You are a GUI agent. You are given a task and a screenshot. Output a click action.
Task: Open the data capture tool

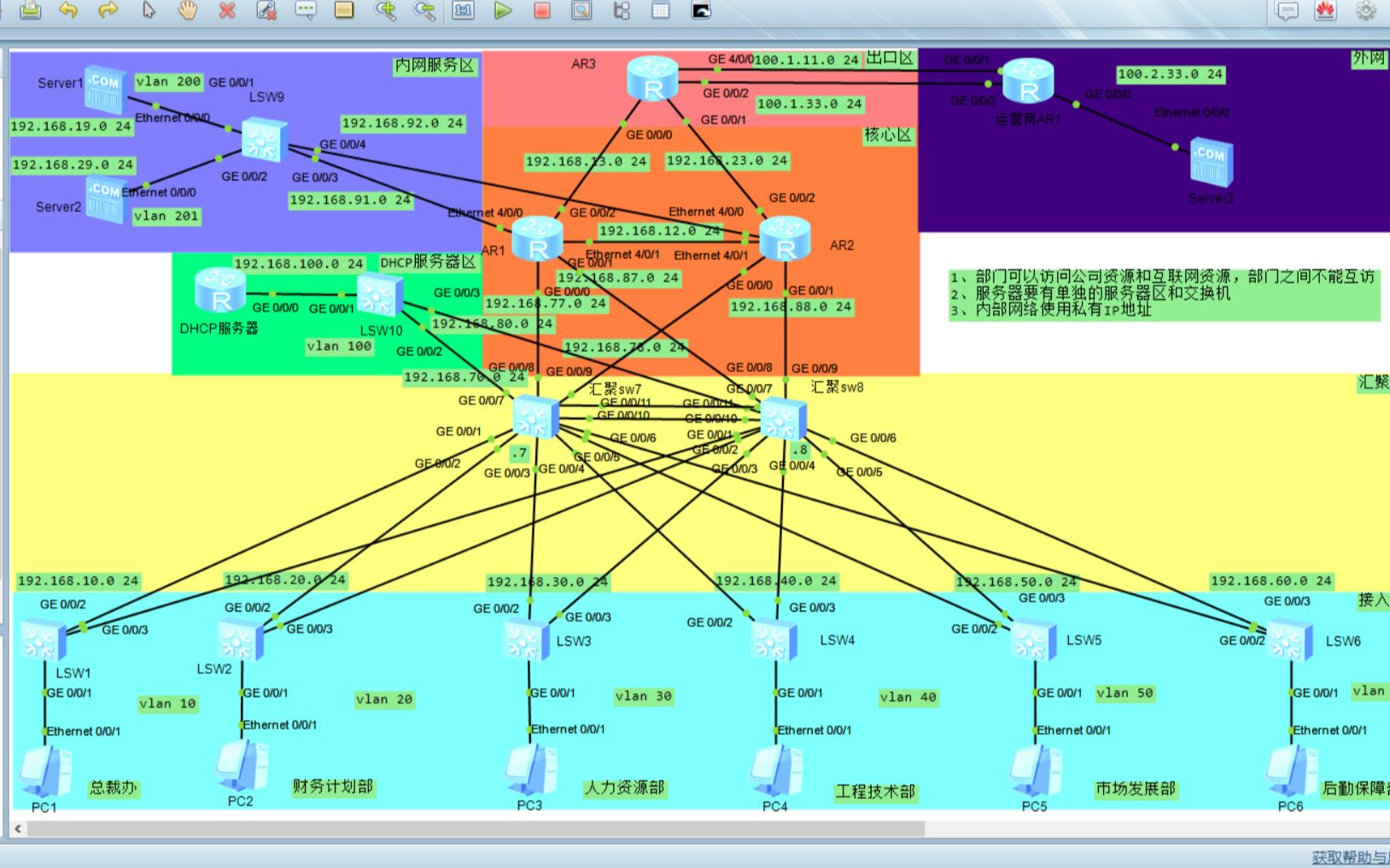[581, 10]
